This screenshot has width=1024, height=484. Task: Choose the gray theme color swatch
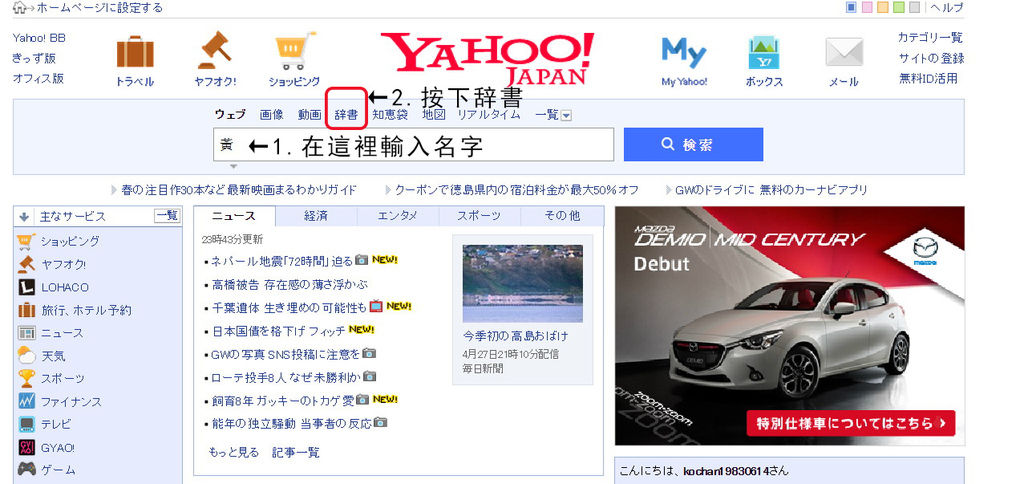(x=914, y=7)
